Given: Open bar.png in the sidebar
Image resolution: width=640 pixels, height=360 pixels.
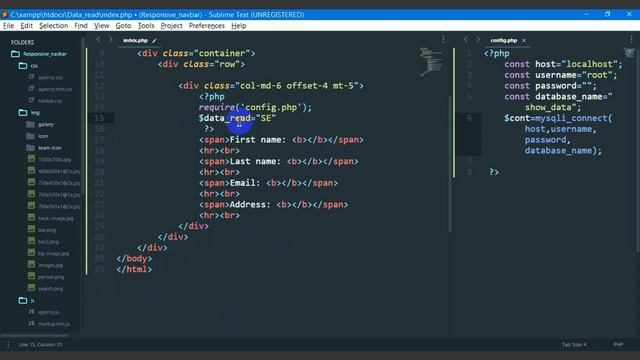Looking at the screenshot, I should click(47, 230).
